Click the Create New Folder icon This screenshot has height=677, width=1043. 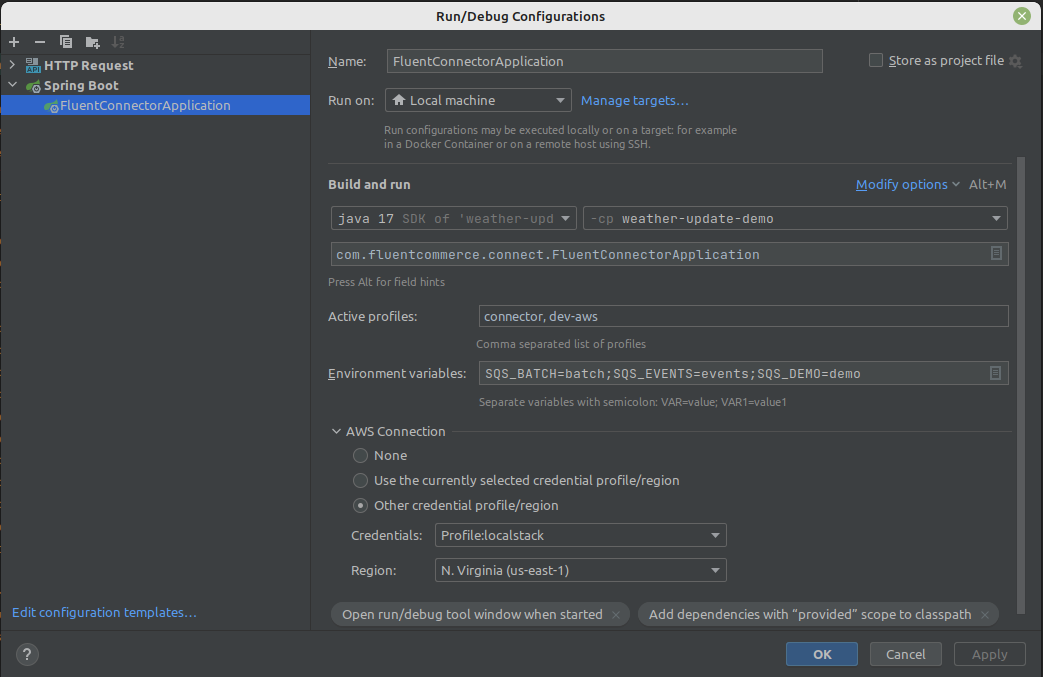pos(92,42)
